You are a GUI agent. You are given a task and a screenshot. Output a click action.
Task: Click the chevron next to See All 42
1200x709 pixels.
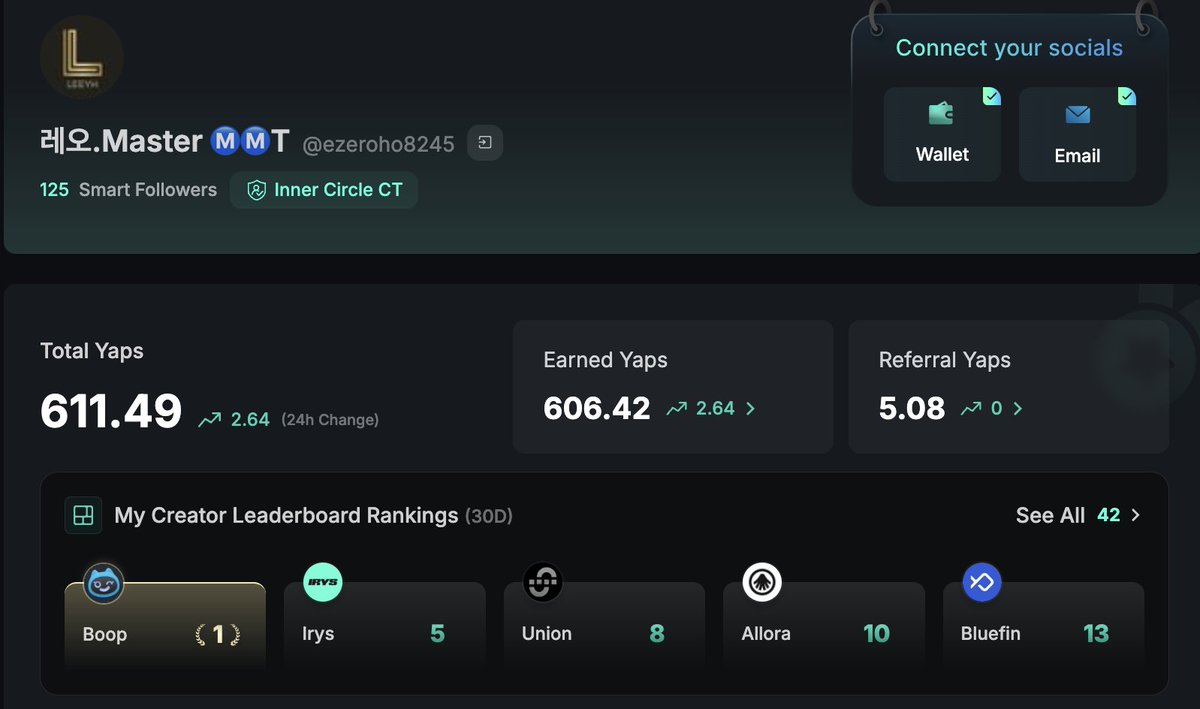[x=1135, y=515]
